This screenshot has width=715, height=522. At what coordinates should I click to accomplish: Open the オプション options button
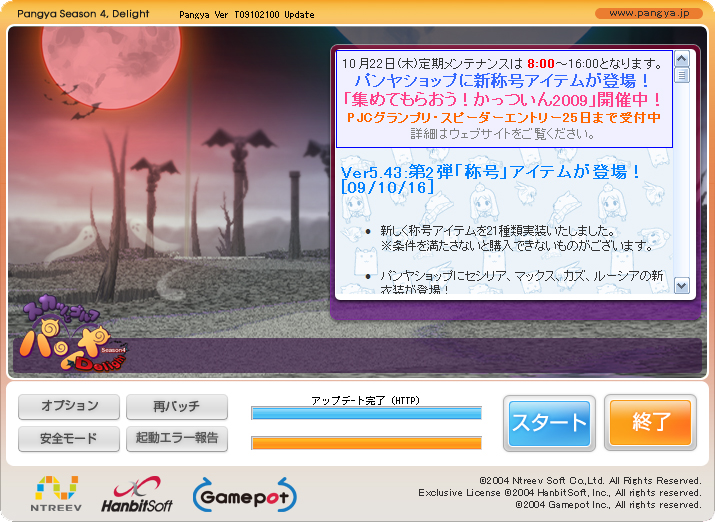pyautogui.click(x=69, y=407)
